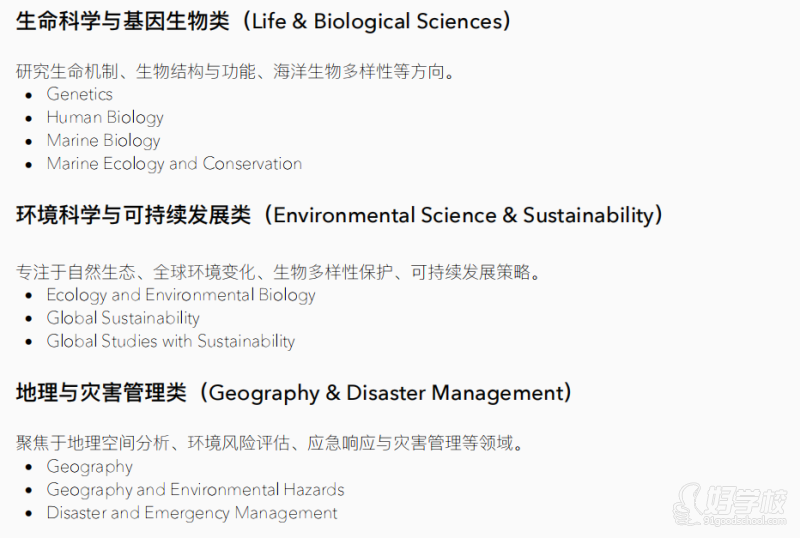Viewport: 800px width, 538px height.
Task: Click the description starting with 研究生命机制
Action: [235, 71]
